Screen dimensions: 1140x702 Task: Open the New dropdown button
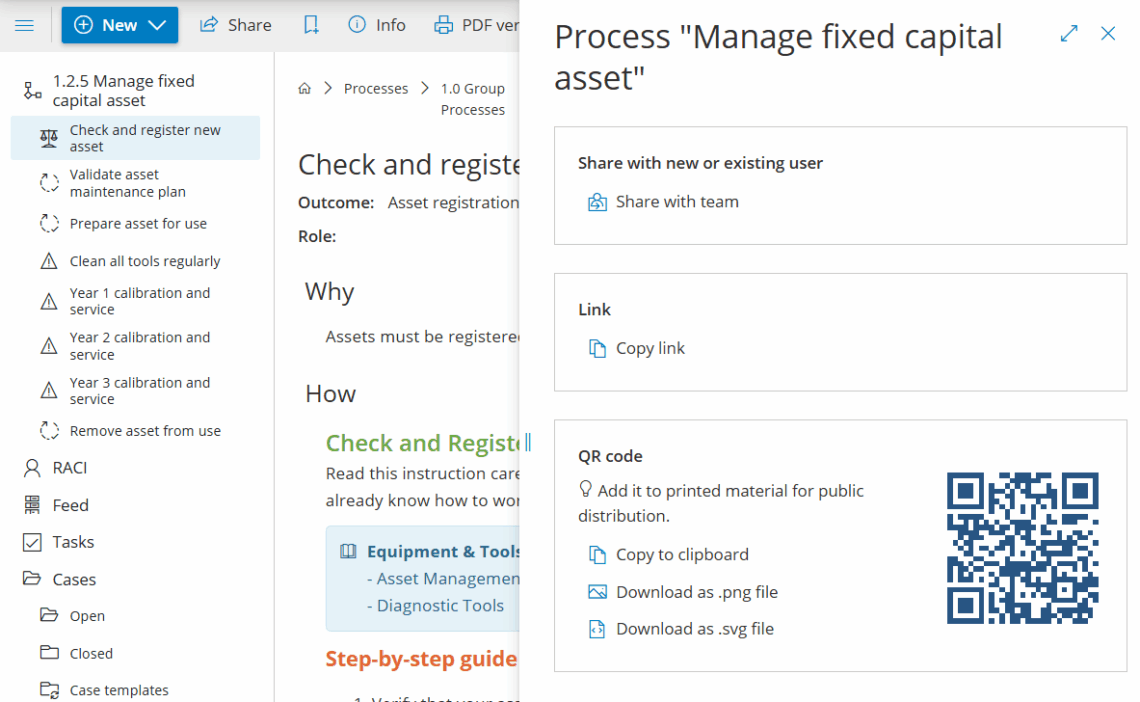[x=120, y=25]
